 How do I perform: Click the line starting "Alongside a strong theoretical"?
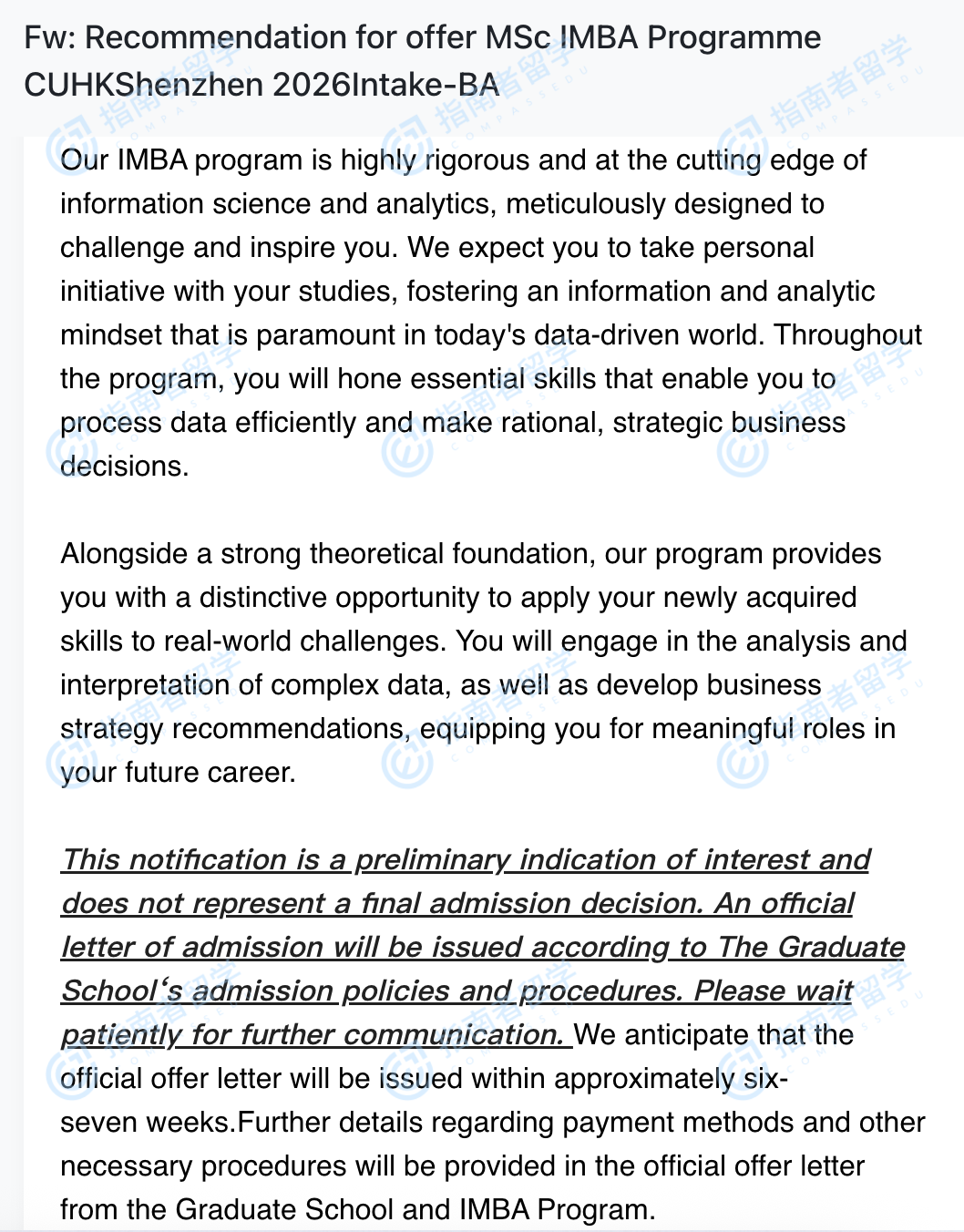(x=470, y=554)
